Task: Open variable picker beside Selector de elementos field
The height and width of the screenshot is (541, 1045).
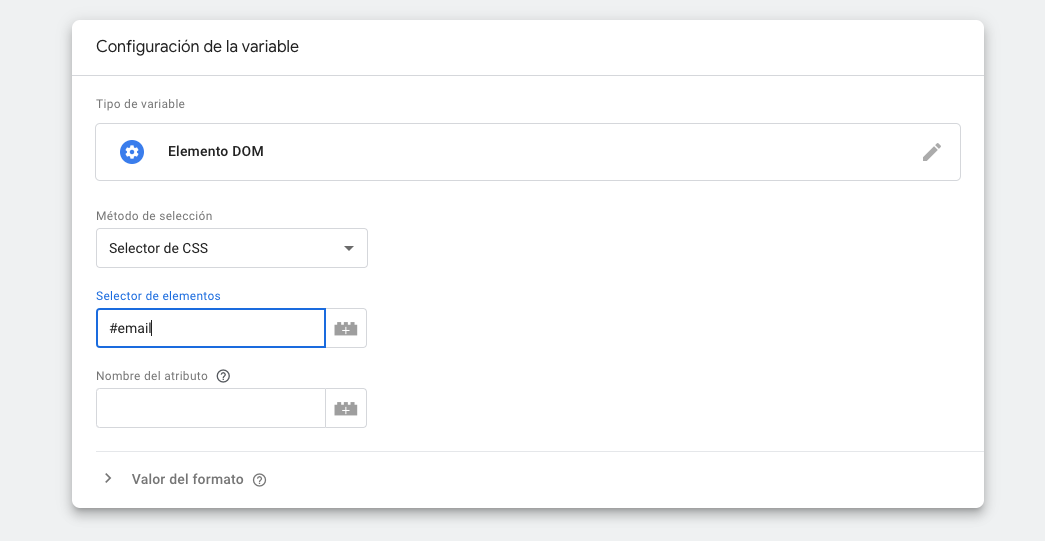Action: click(346, 328)
